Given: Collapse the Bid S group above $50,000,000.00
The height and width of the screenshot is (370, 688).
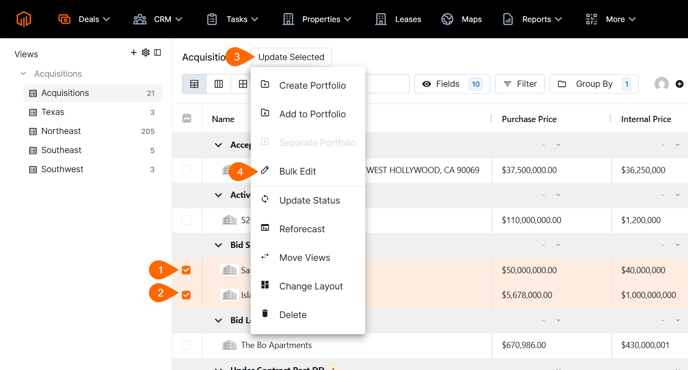Looking at the screenshot, I should [218, 245].
